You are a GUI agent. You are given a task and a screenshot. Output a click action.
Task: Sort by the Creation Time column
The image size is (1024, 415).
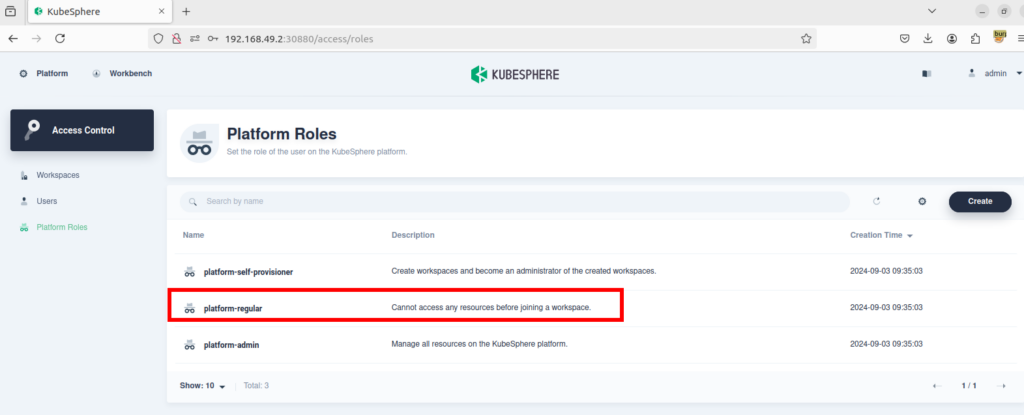coord(881,235)
